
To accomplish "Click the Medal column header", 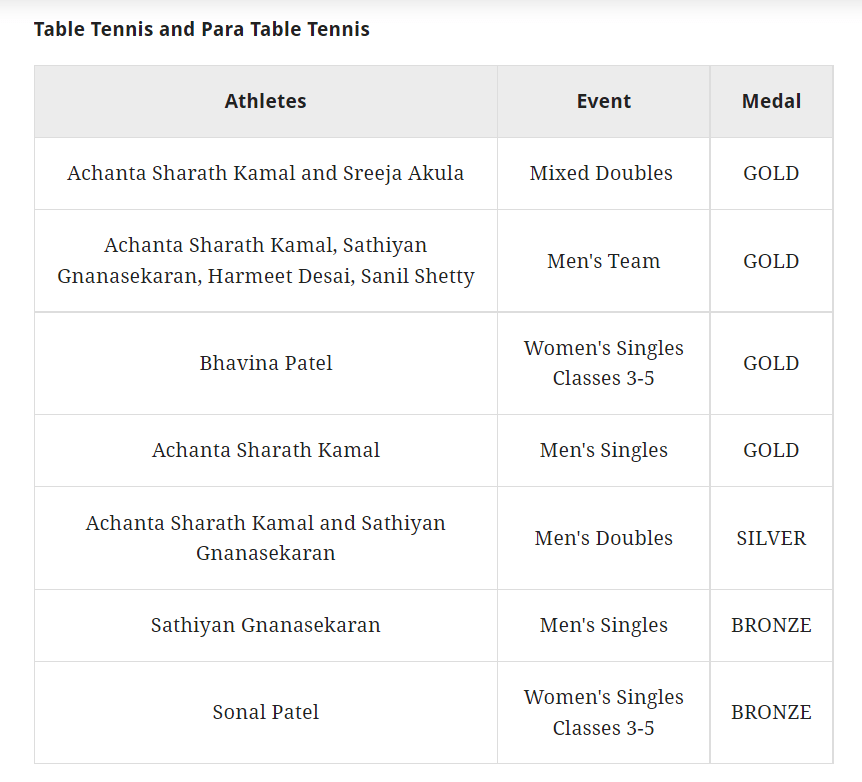I will 771,101.
